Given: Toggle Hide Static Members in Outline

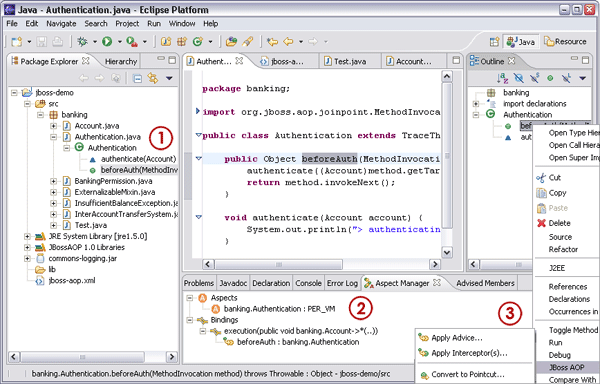Looking at the screenshot, I should (535, 78).
